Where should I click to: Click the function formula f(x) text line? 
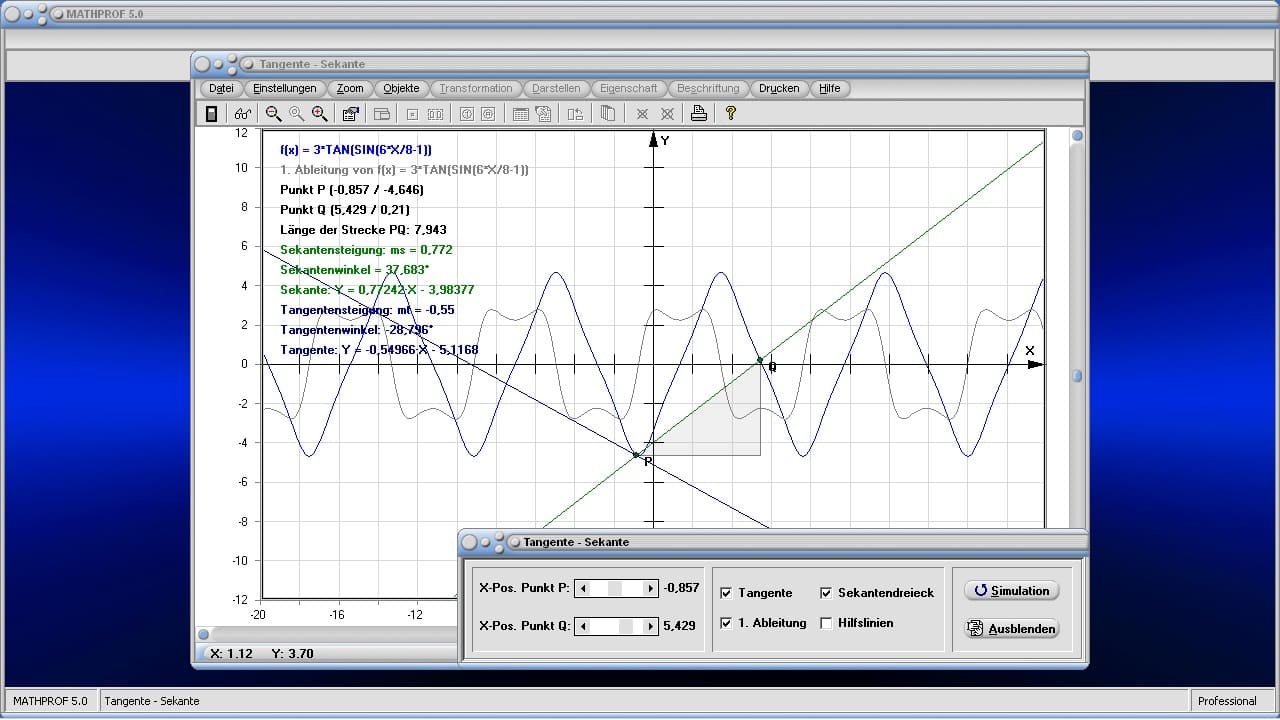pyautogui.click(x=356, y=149)
